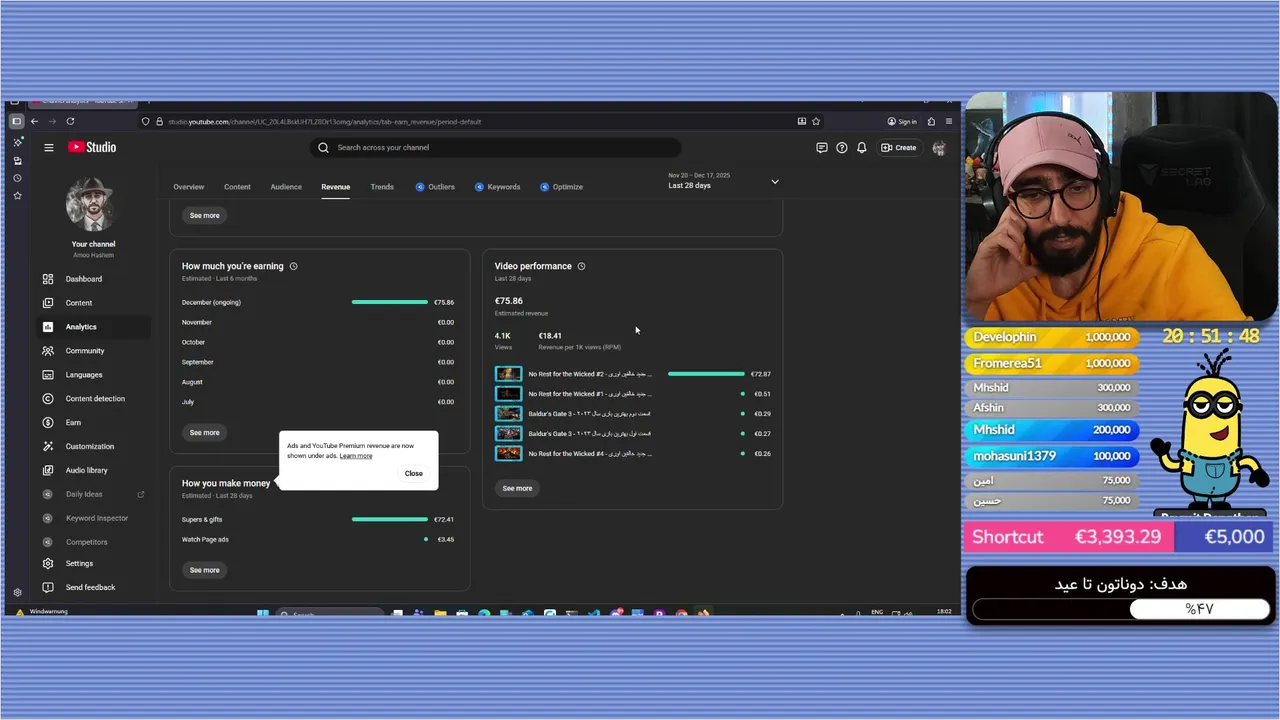Open the comments inbox icon in header
Viewport: 1280px width, 720px height.
[822, 147]
